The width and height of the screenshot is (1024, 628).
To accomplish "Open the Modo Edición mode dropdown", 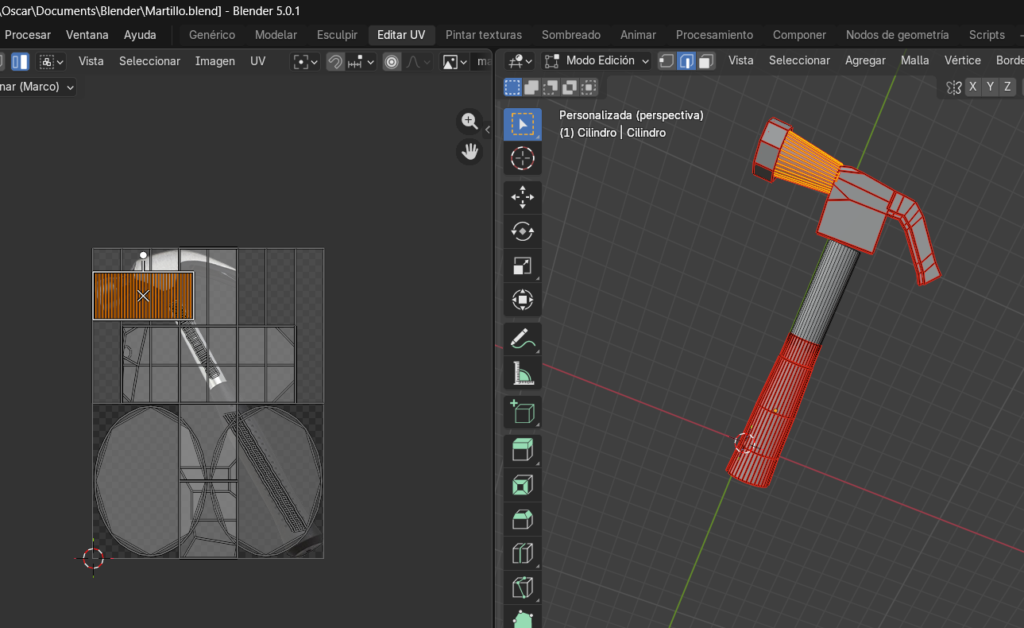I will [x=596, y=61].
